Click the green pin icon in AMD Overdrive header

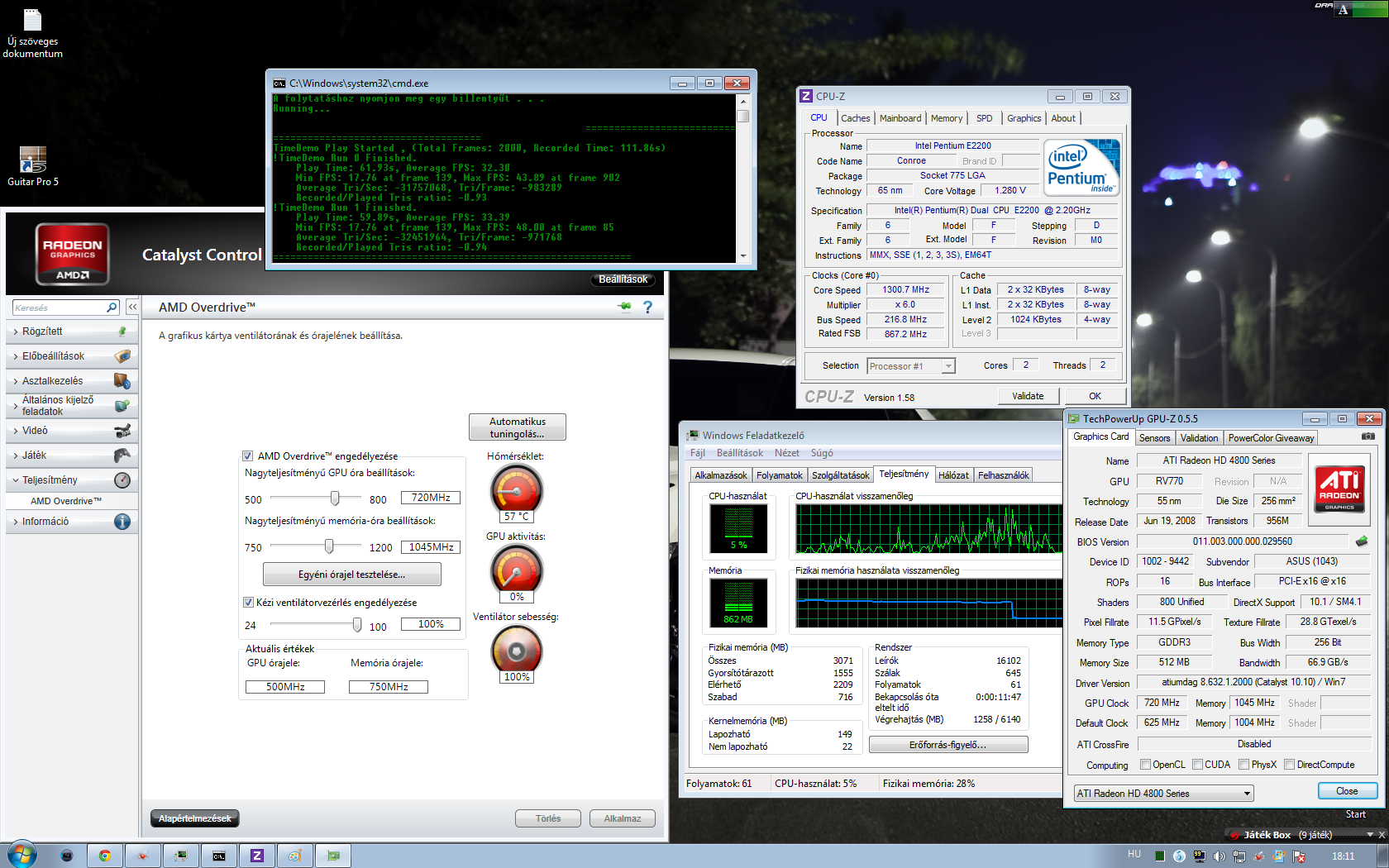tap(624, 307)
